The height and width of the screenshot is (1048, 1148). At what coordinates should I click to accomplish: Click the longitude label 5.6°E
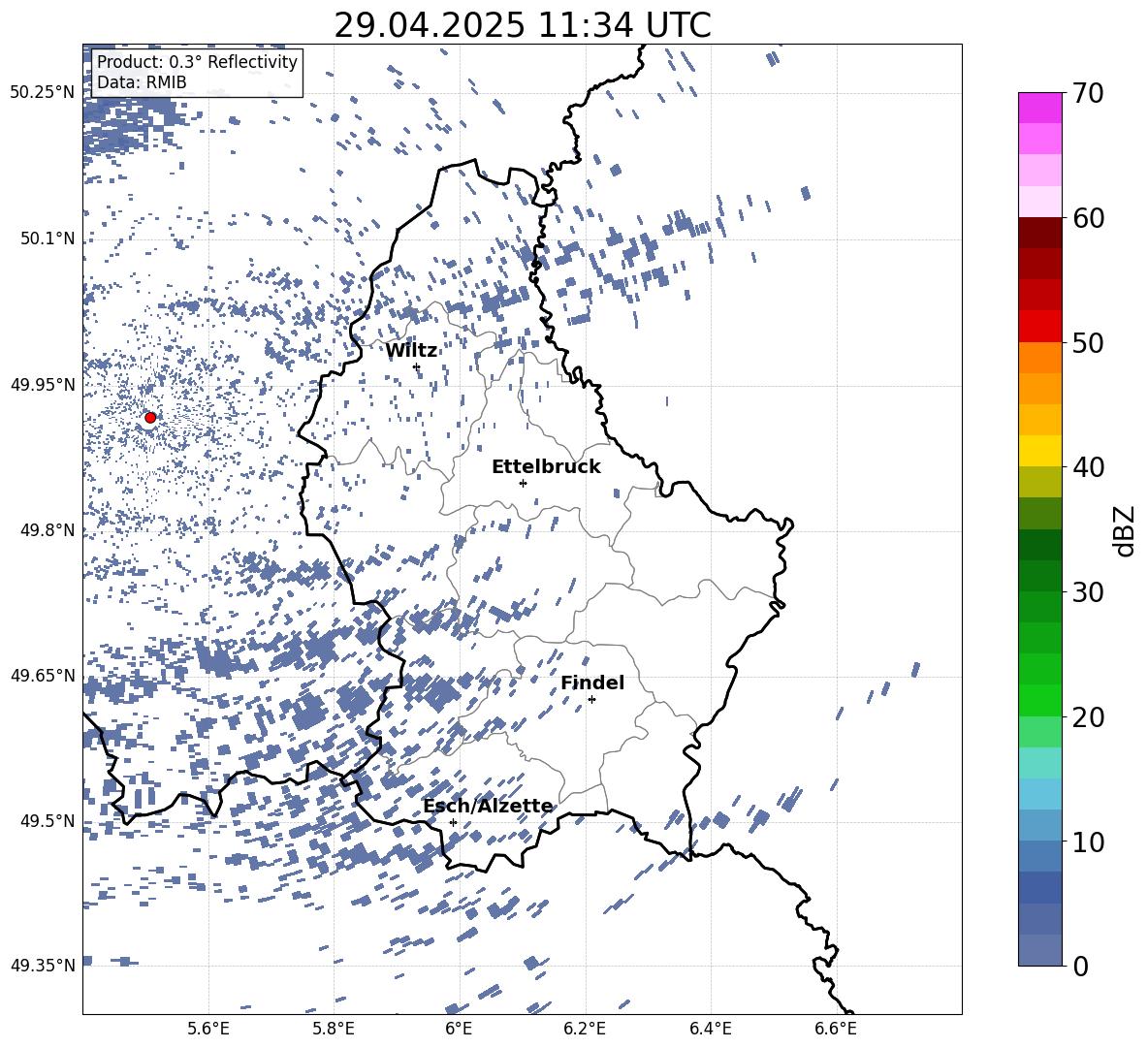point(208,1029)
